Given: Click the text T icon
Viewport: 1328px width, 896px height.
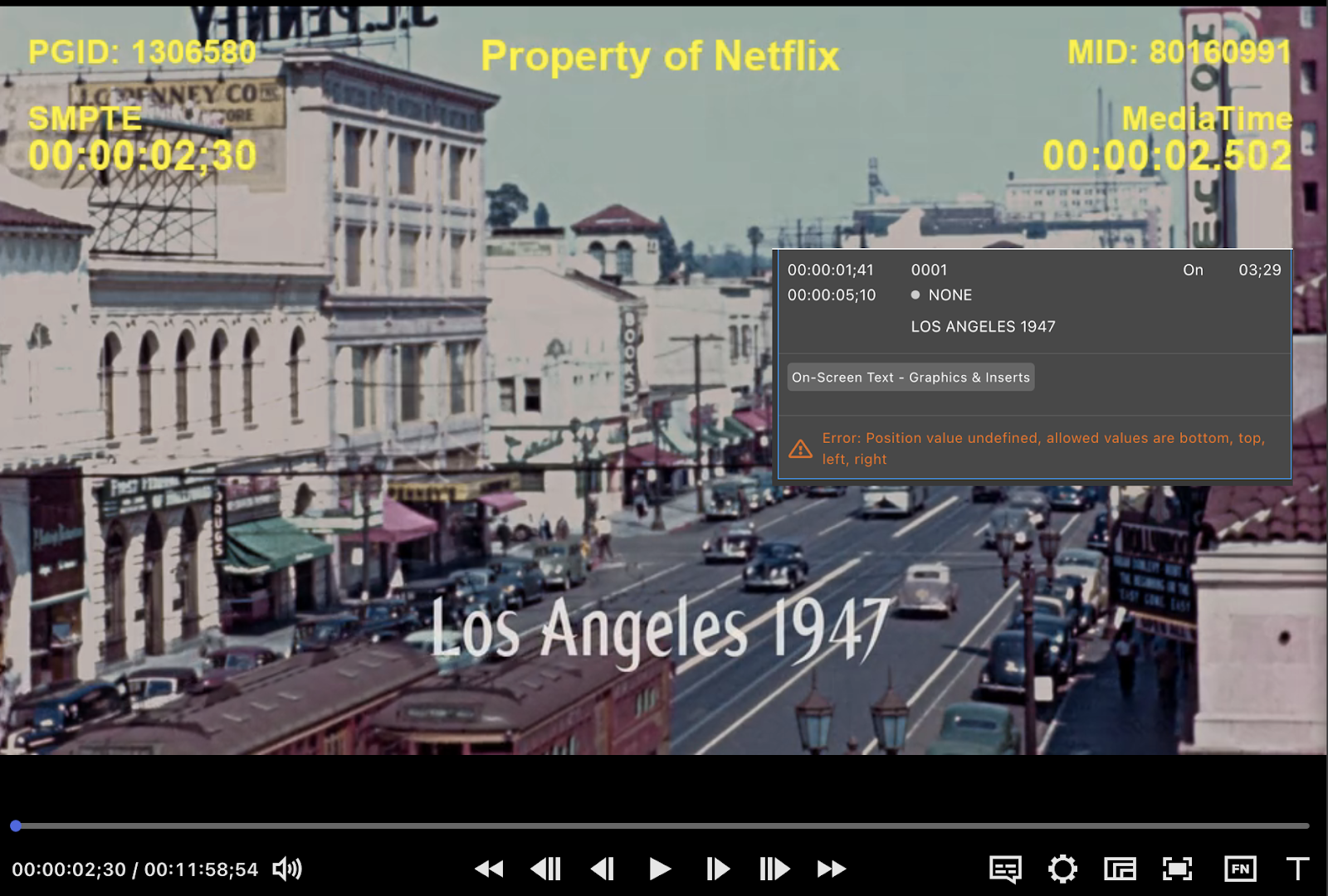Looking at the screenshot, I should [x=1297, y=869].
